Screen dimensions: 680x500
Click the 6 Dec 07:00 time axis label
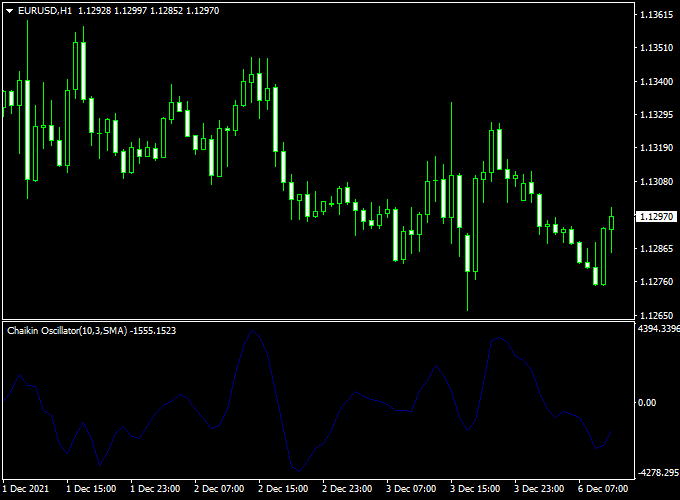point(603,489)
